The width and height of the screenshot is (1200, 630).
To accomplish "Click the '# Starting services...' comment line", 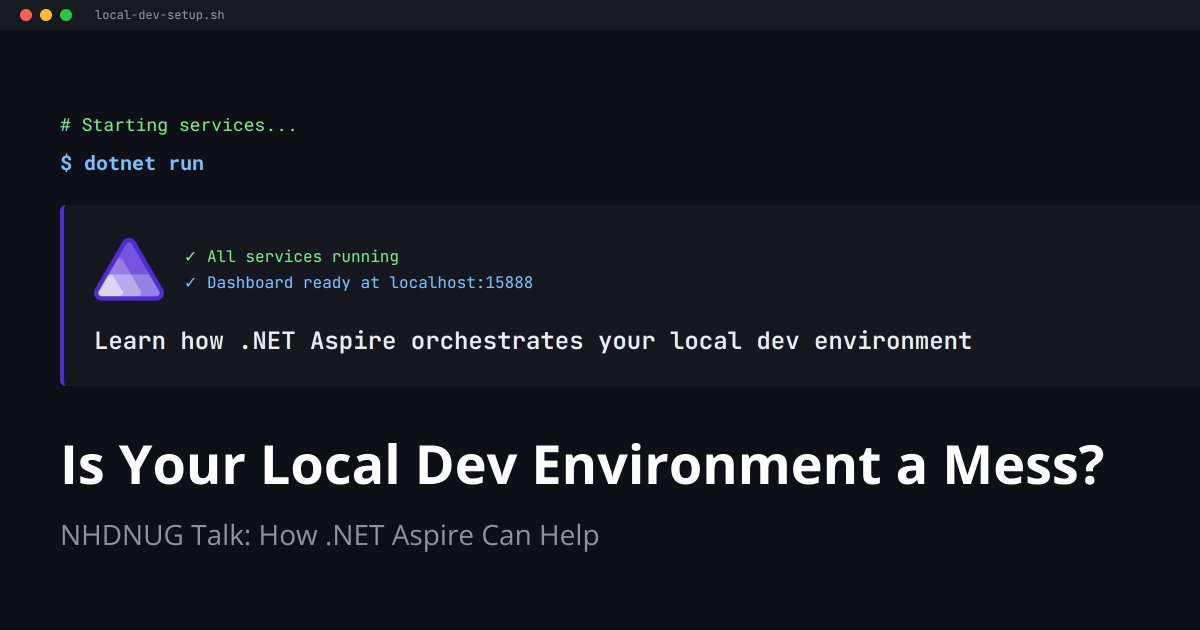I will click(x=179, y=126).
